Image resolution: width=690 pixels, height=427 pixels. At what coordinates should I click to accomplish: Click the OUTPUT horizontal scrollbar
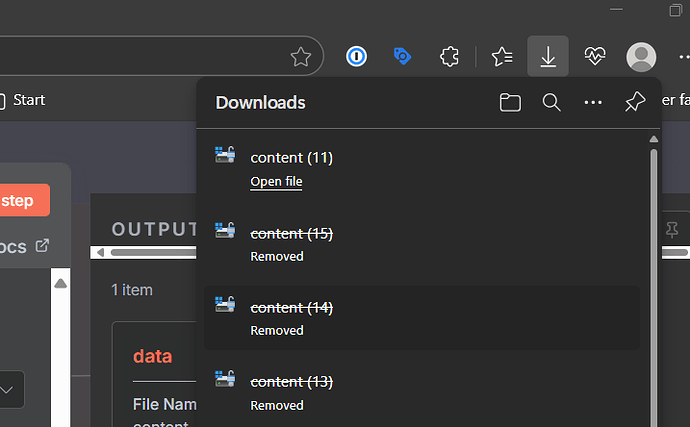pyautogui.click(x=150, y=252)
